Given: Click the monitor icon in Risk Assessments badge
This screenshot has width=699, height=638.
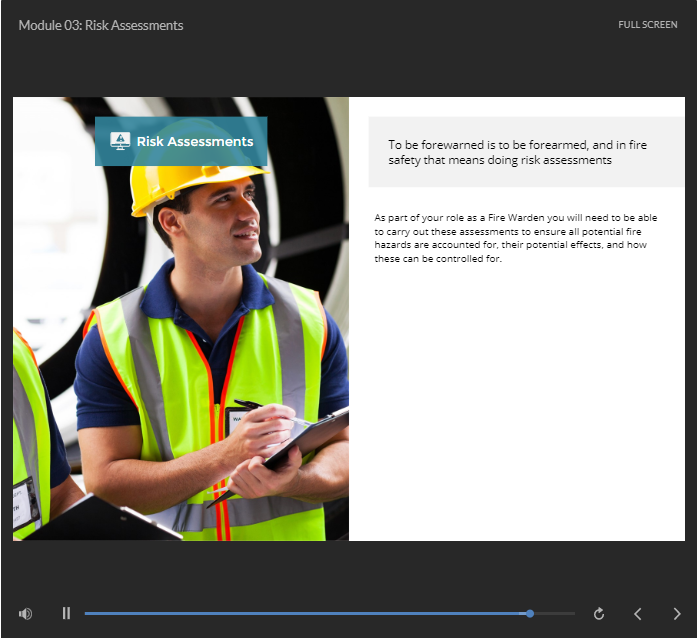Looking at the screenshot, I should [120, 142].
